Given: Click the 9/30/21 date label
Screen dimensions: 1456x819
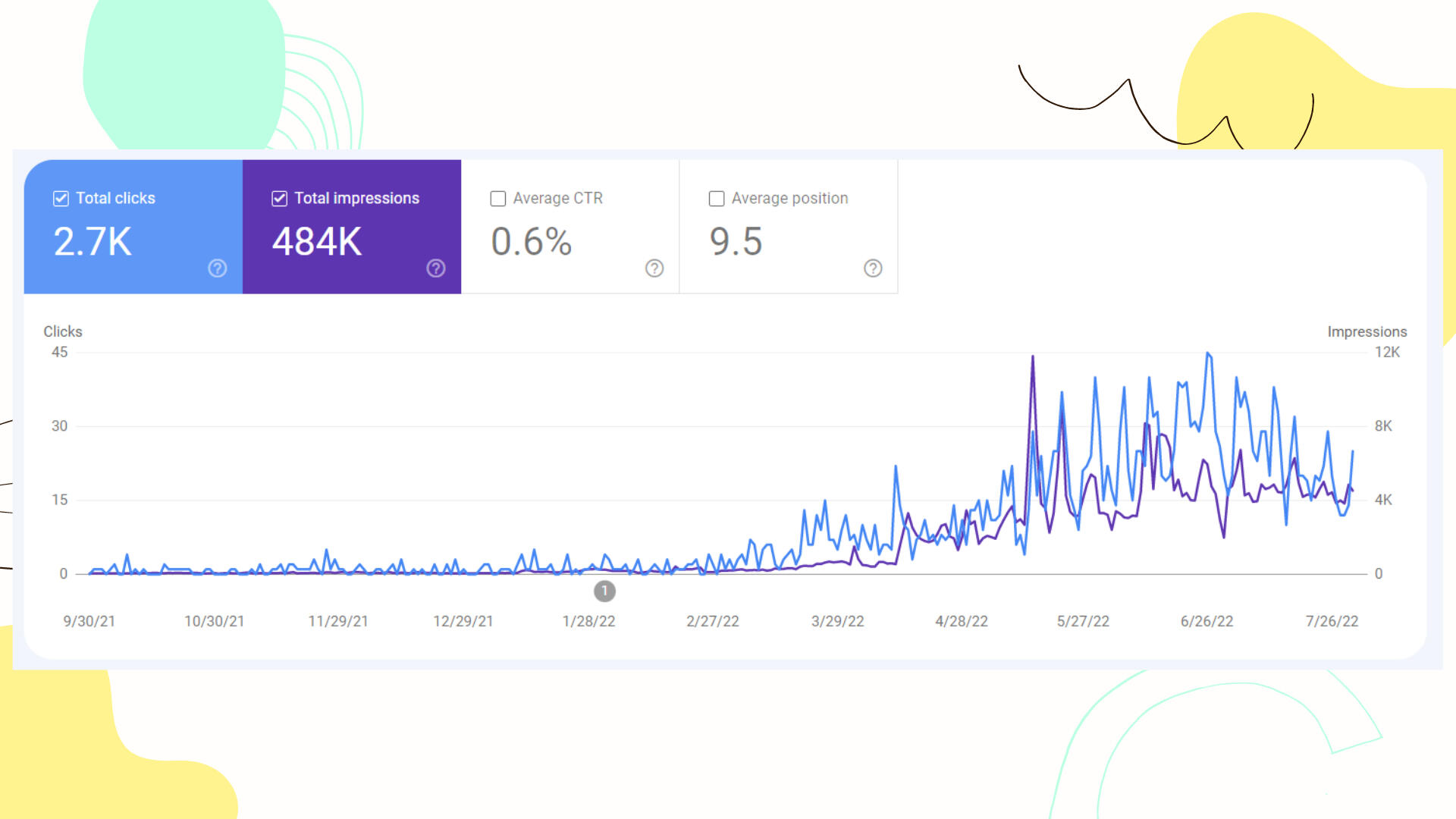Looking at the screenshot, I should point(89,621).
